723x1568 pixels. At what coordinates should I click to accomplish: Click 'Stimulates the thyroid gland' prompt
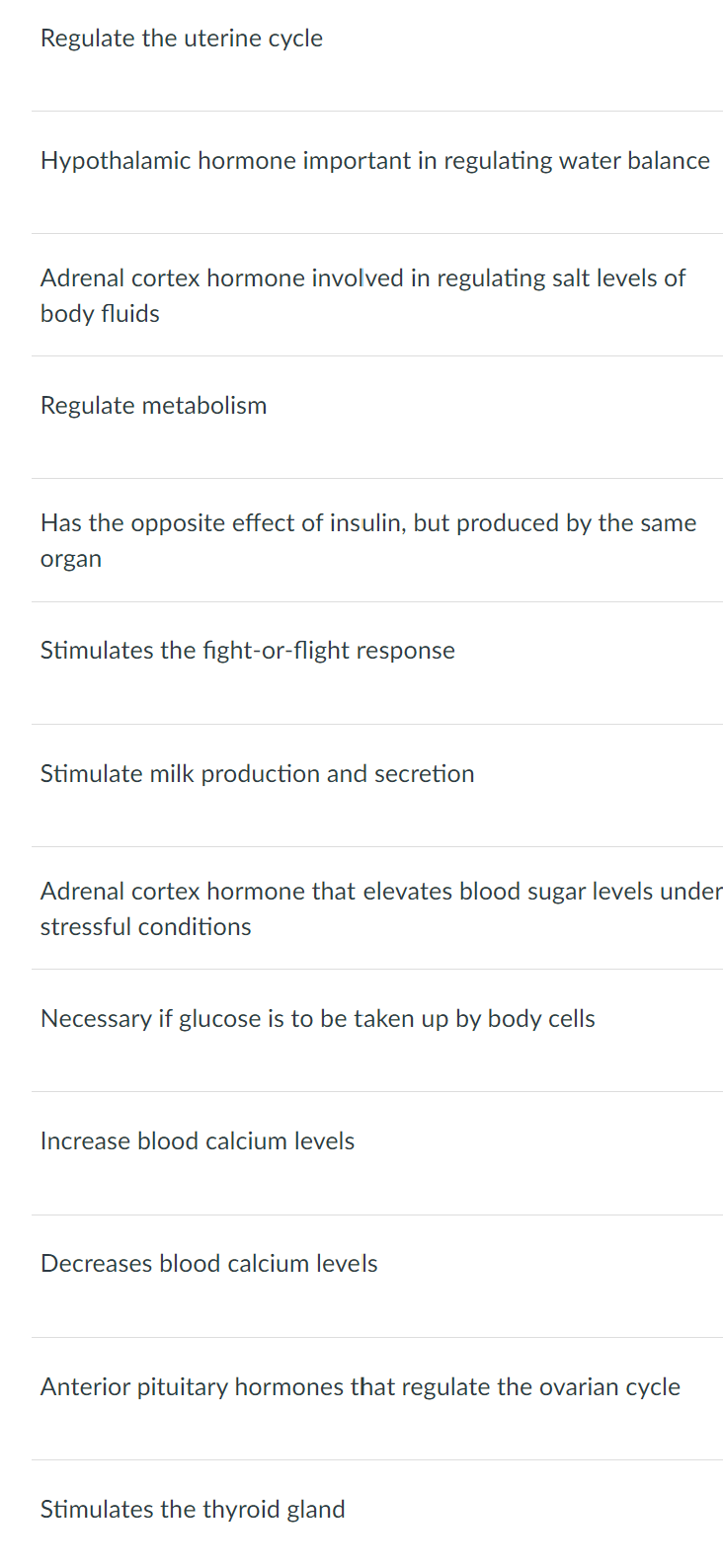pos(193,1510)
